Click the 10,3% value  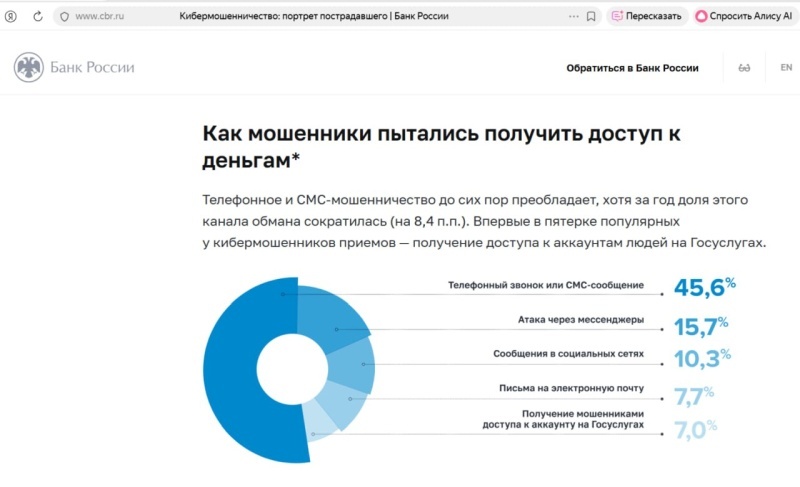702,358
